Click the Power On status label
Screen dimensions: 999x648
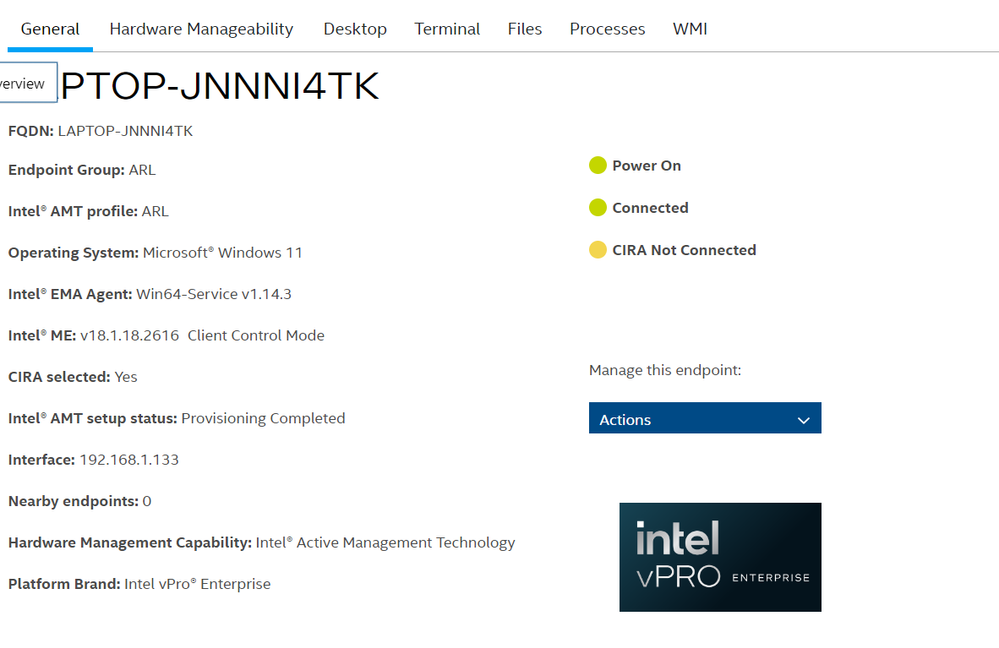point(647,166)
